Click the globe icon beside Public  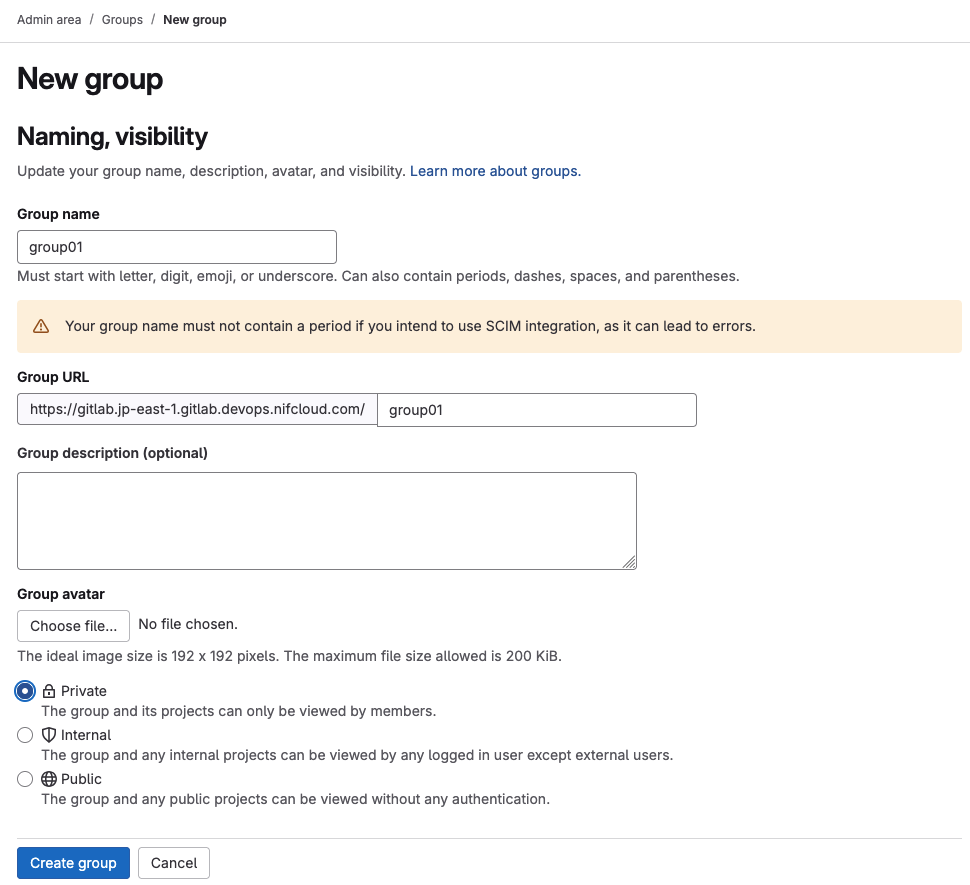49,779
